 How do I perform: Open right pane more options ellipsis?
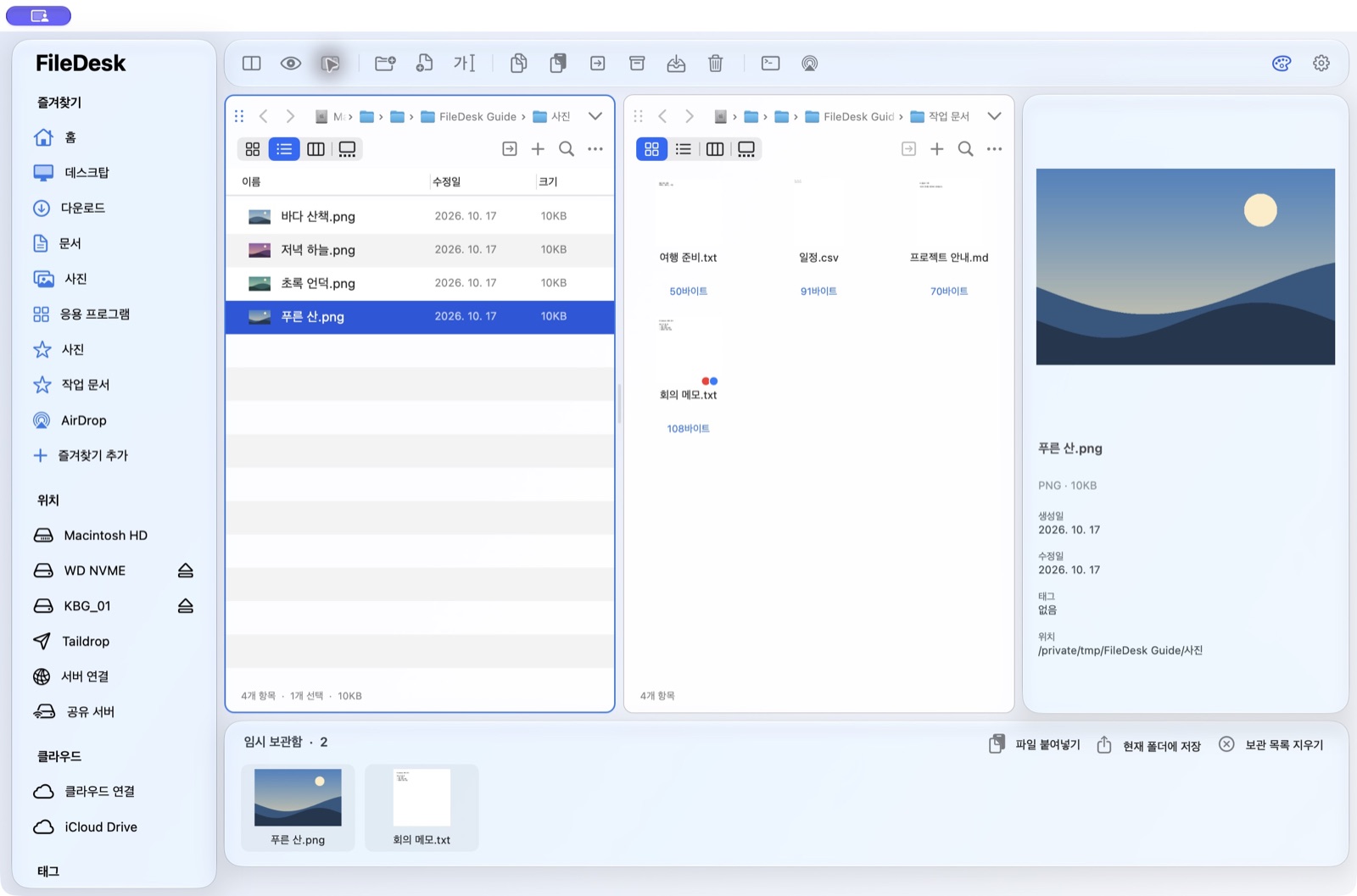[994, 149]
